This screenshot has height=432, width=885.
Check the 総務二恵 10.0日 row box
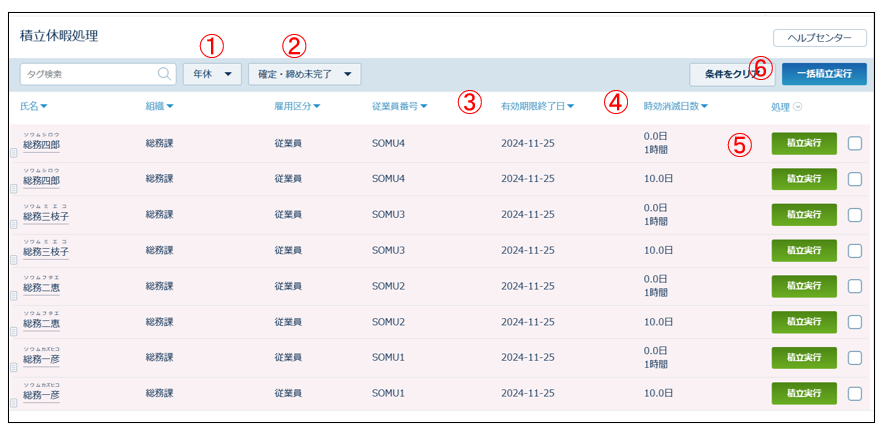855,322
